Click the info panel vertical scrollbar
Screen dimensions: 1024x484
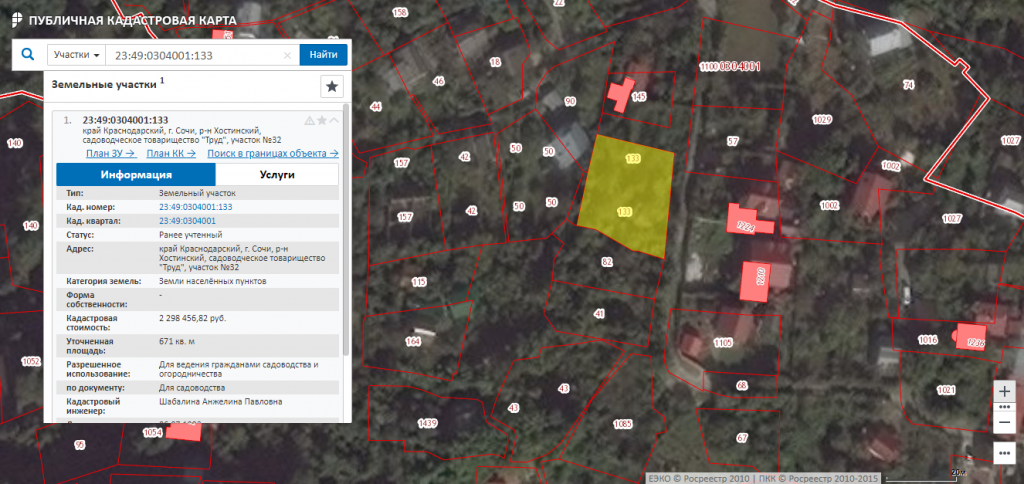click(345, 230)
